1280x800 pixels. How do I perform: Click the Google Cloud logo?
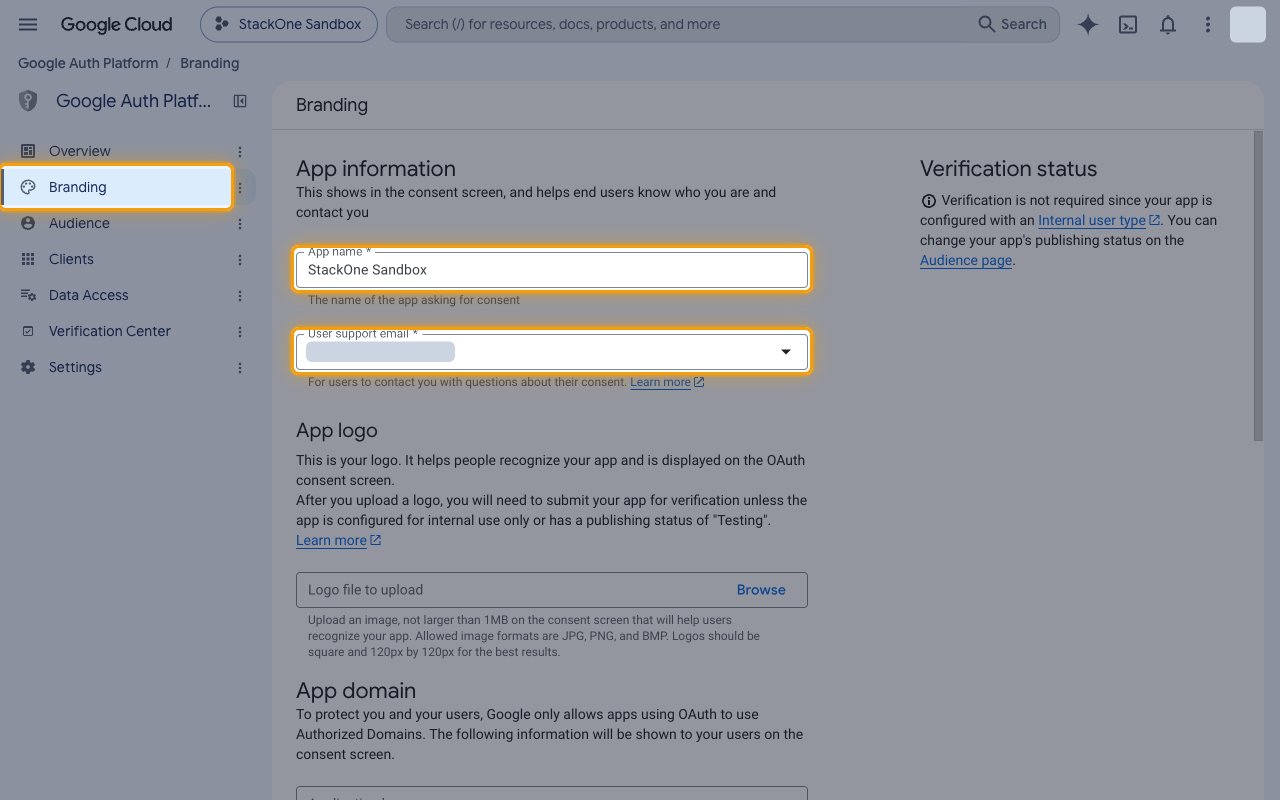click(x=116, y=24)
